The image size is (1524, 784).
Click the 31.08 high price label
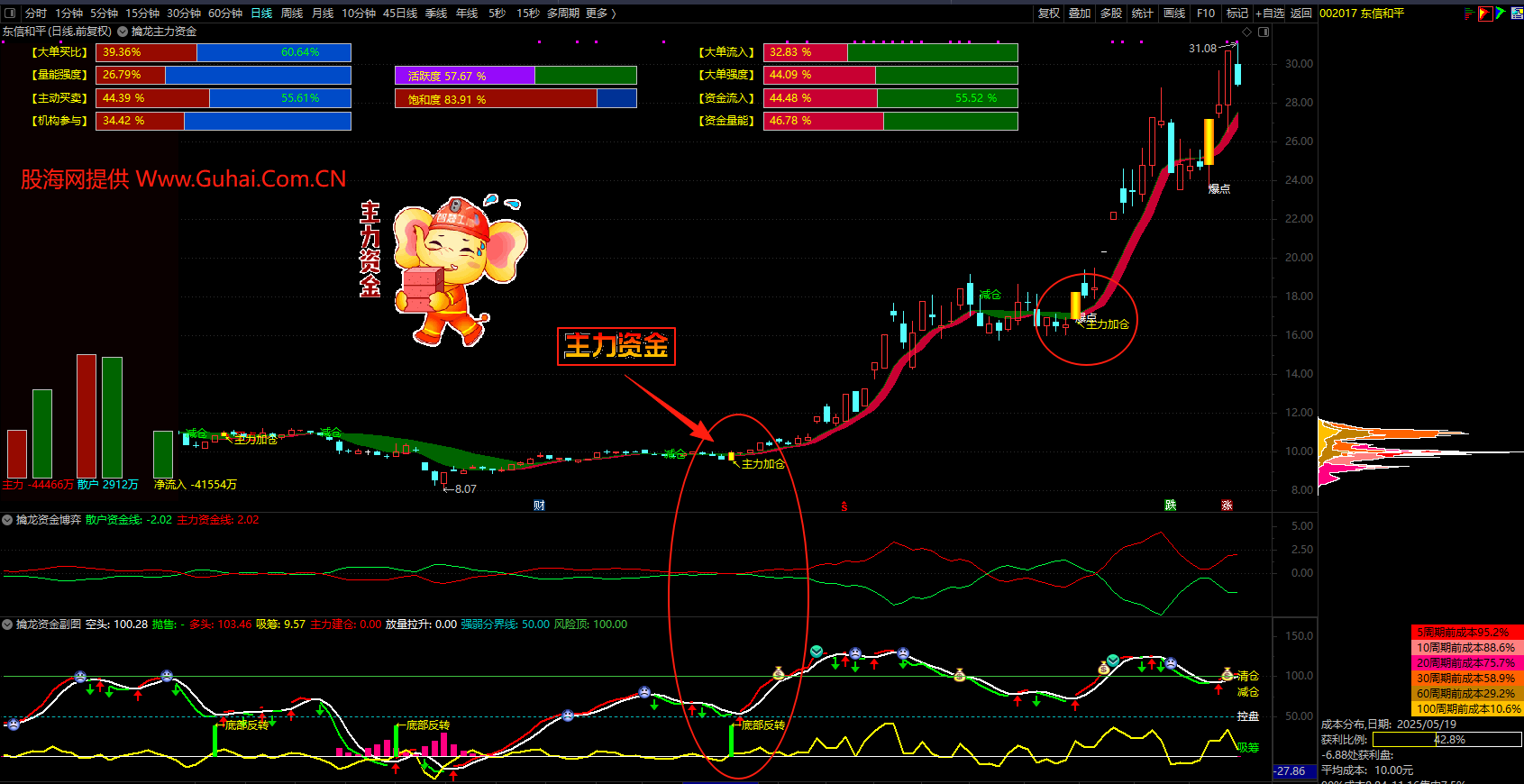tap(1202, 49)
